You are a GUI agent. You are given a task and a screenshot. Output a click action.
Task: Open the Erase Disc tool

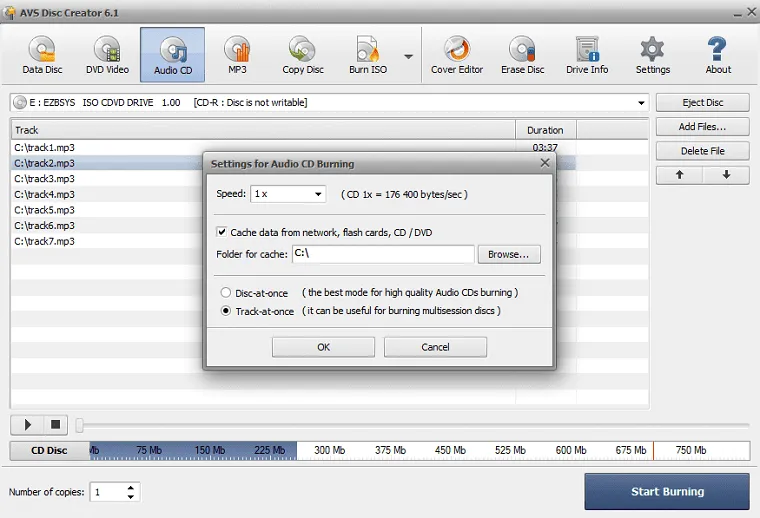coord(522,55)
